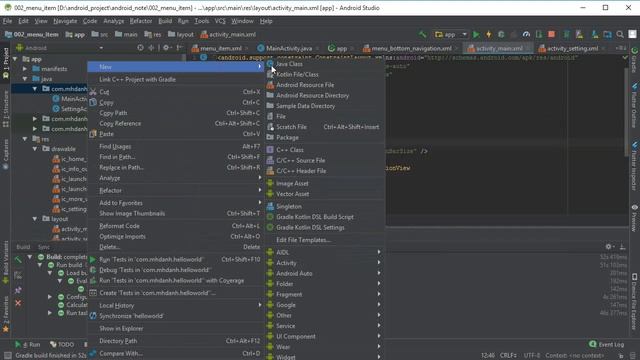Viewport: 640px width, 360px height.
Task: Open the Refactor menu in menu bar
Action: [141, 21]
